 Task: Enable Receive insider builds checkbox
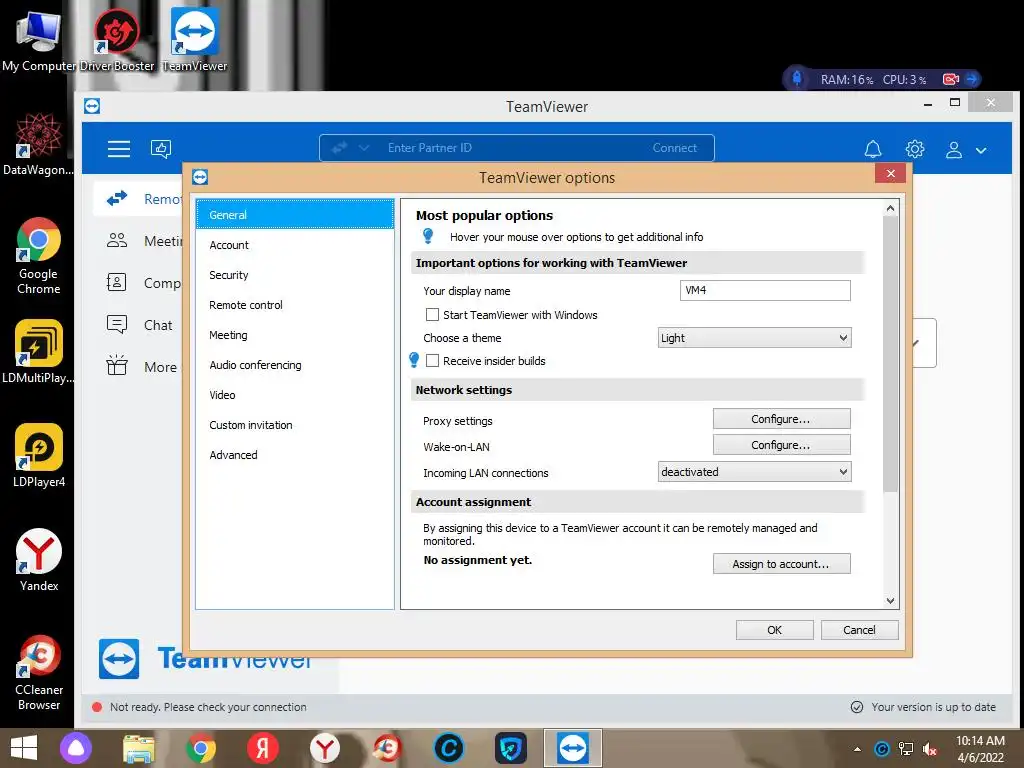(432, 360)
